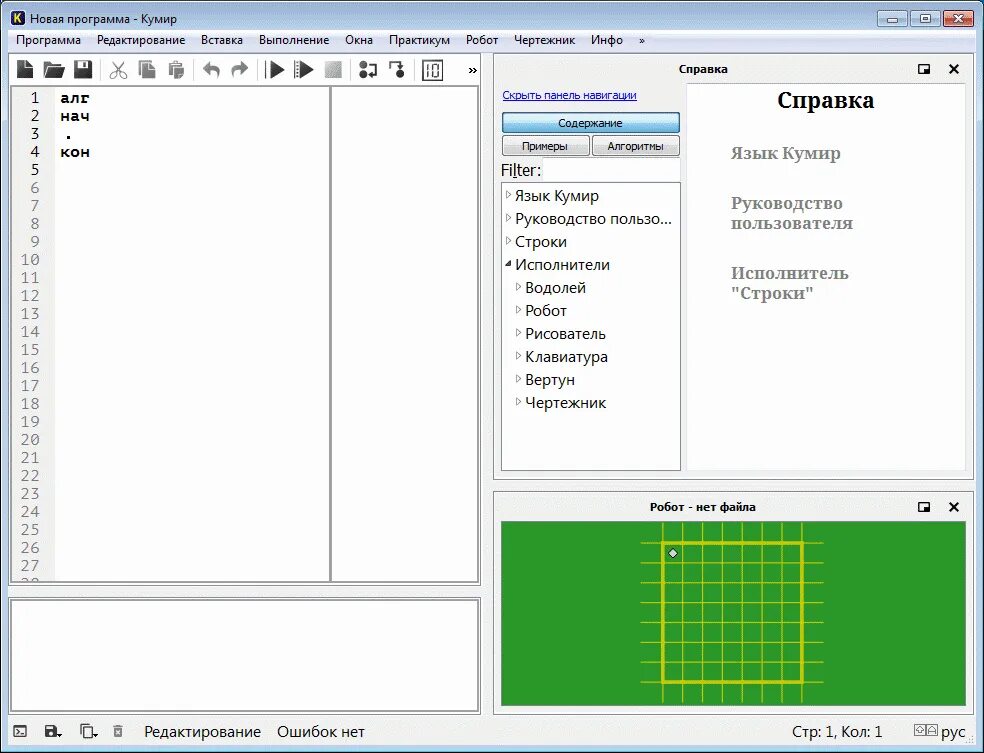The image size is (984, 753).
Task: Open the Практикум menu
Action: pyautogui.click(x=419, y=40)
